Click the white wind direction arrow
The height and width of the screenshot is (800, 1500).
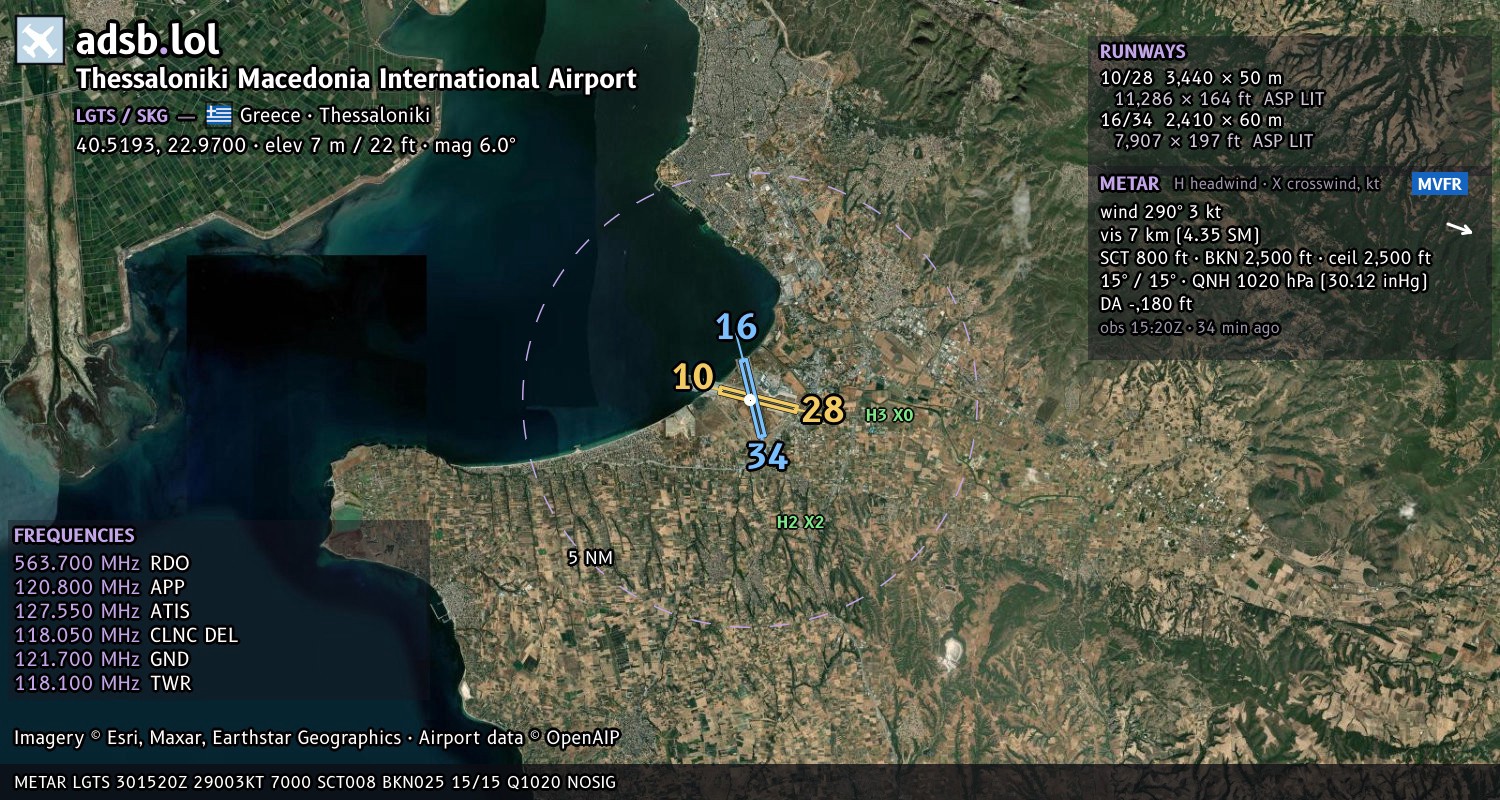click(1459, 229)
